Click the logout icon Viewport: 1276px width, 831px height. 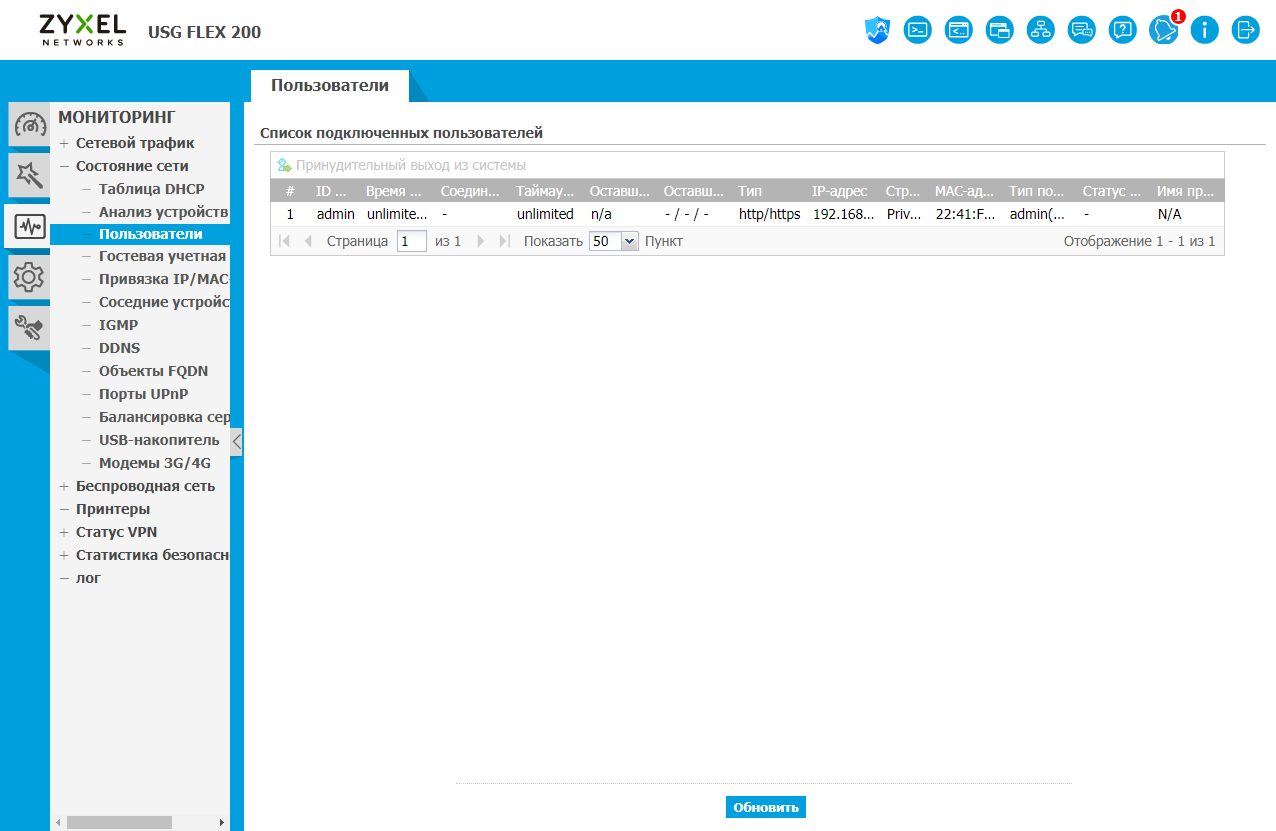(1246, 30)
